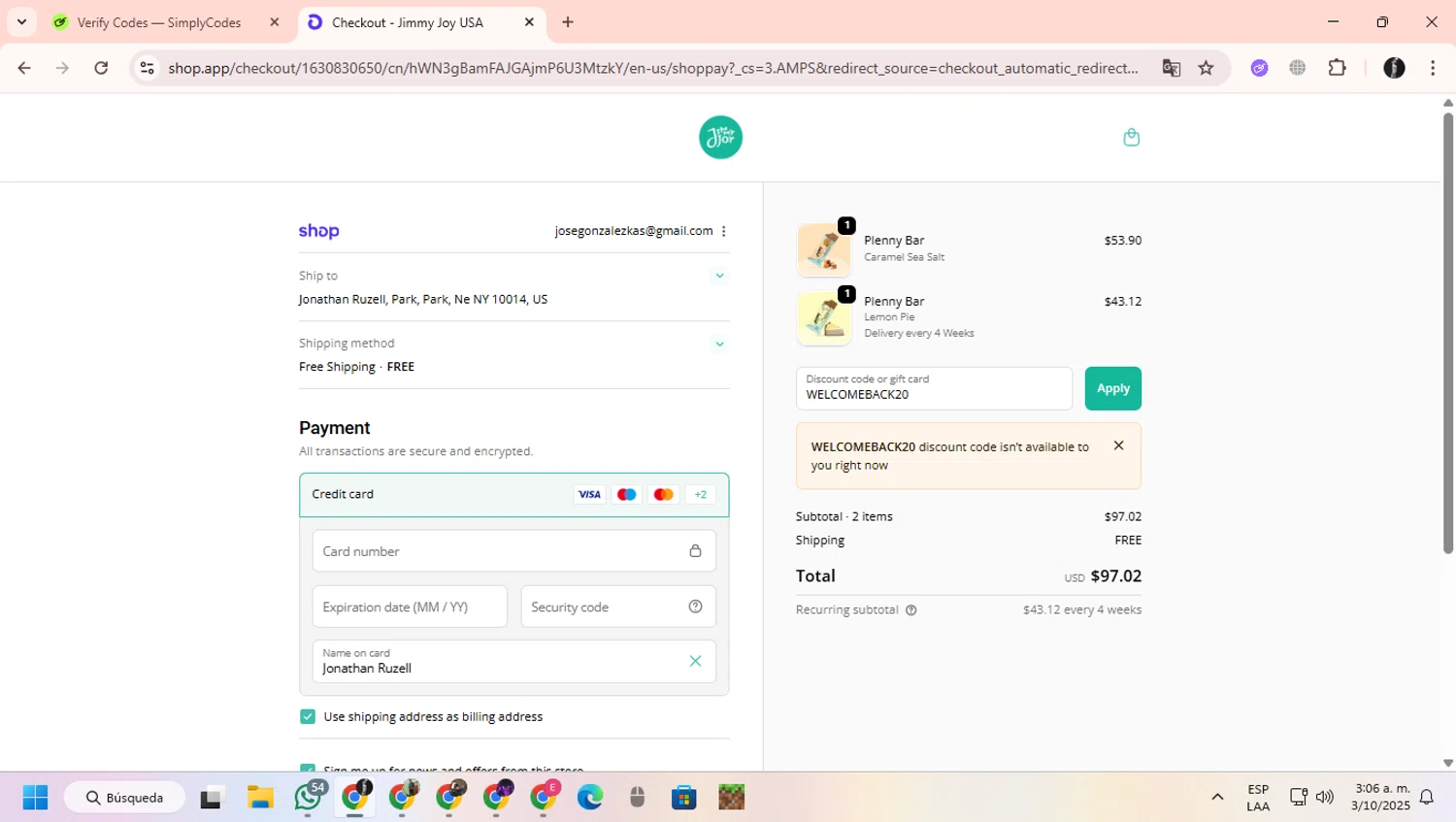Focus the Security code field

click(x=618, y=607)
